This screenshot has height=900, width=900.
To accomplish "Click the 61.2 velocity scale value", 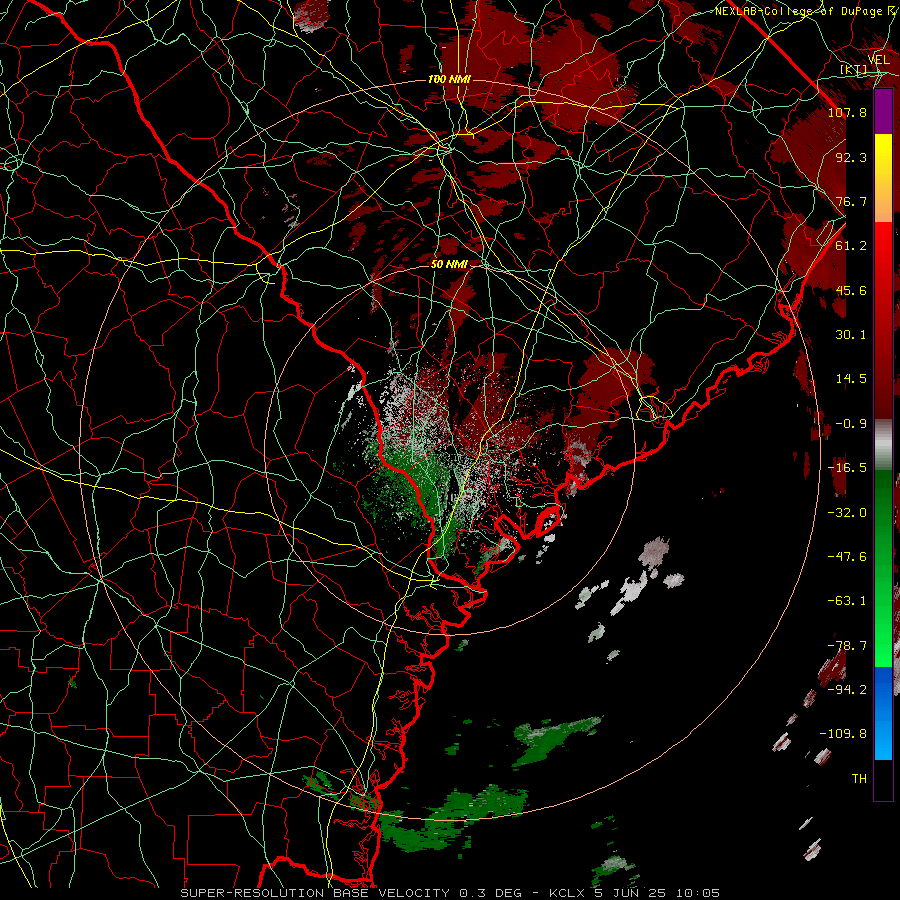I will click(x=851, y=246).
